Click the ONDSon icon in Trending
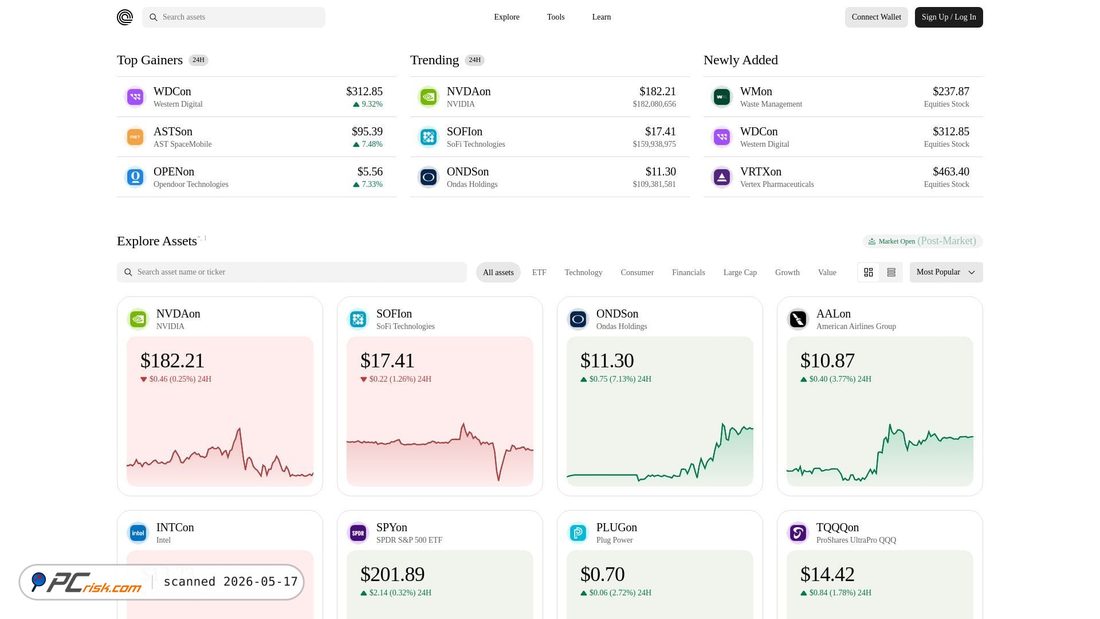 (428, 177)
